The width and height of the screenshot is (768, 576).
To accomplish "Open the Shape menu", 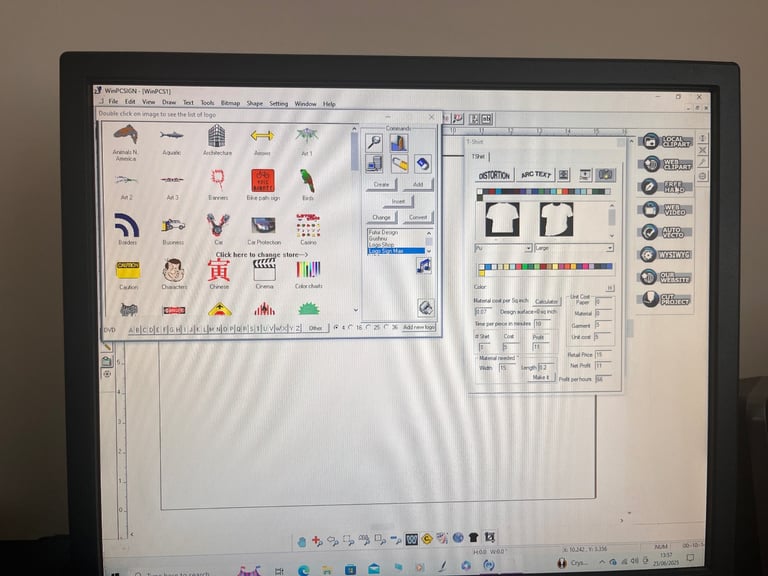I will coord(255,103).
